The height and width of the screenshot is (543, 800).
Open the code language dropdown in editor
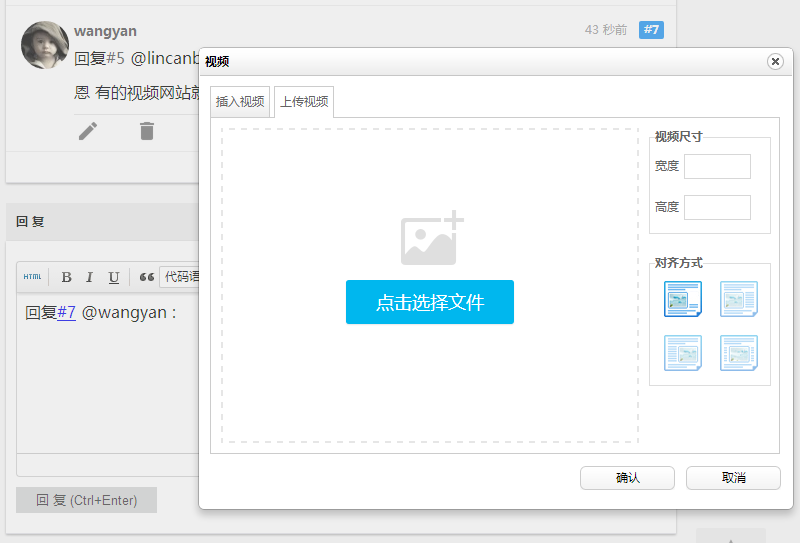(180, 277)
